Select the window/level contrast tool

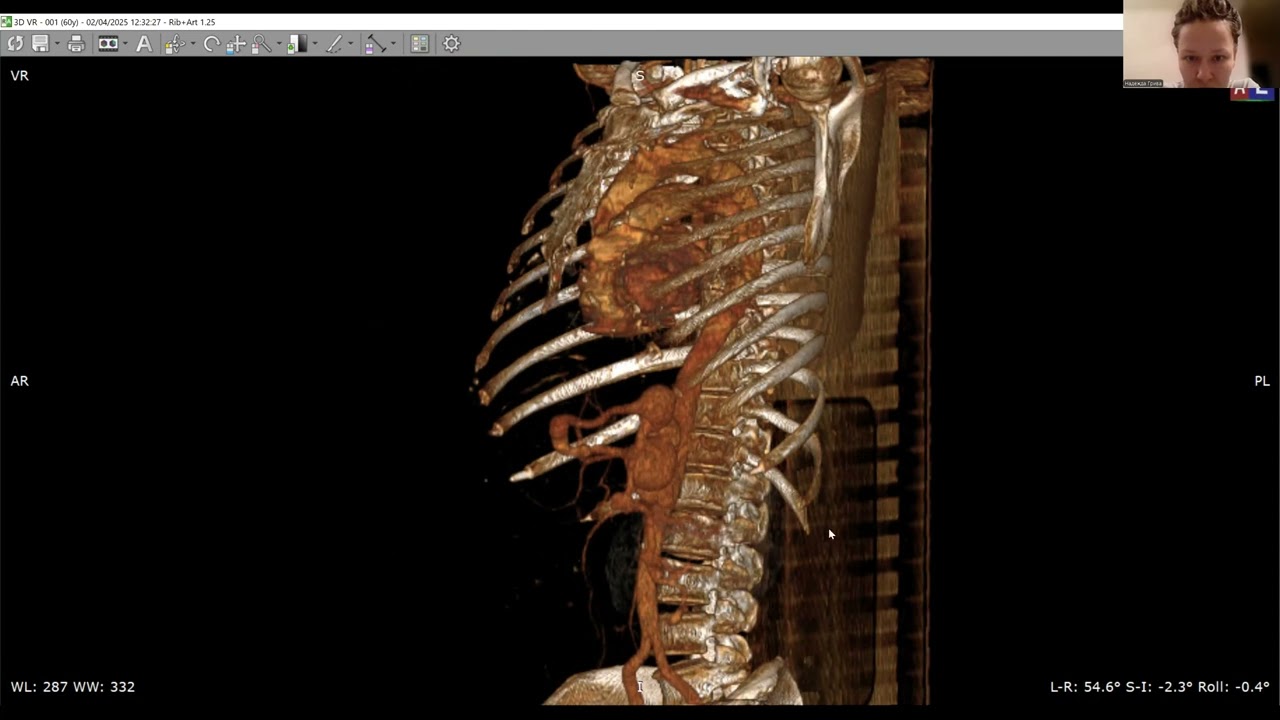297,44
